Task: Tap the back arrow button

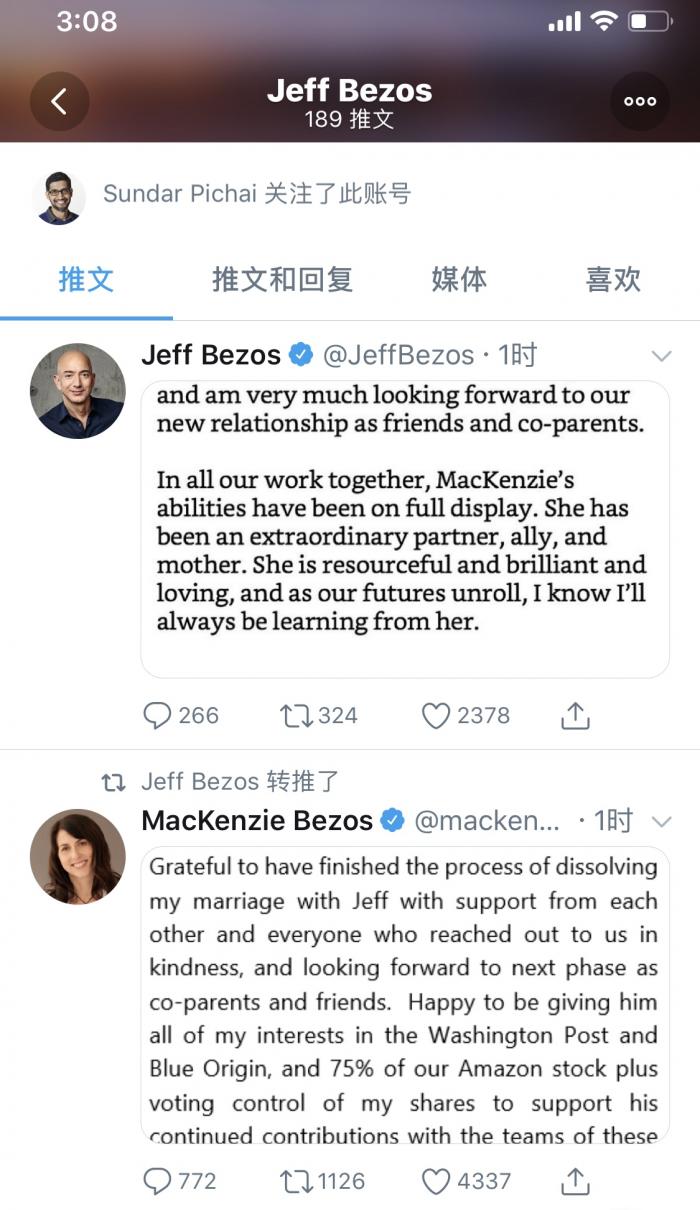Action: tap(59, 101)
